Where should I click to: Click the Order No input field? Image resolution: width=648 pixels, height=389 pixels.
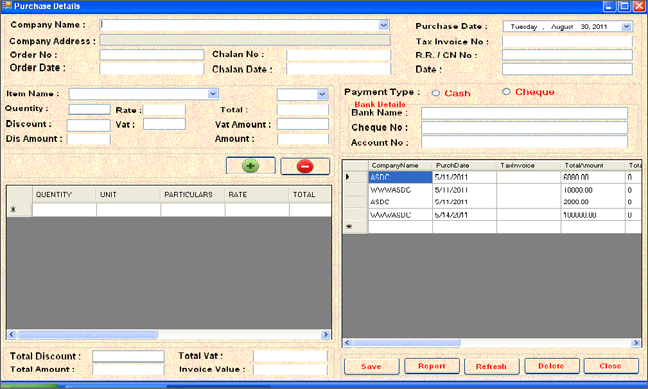click(x=152, y=55)
